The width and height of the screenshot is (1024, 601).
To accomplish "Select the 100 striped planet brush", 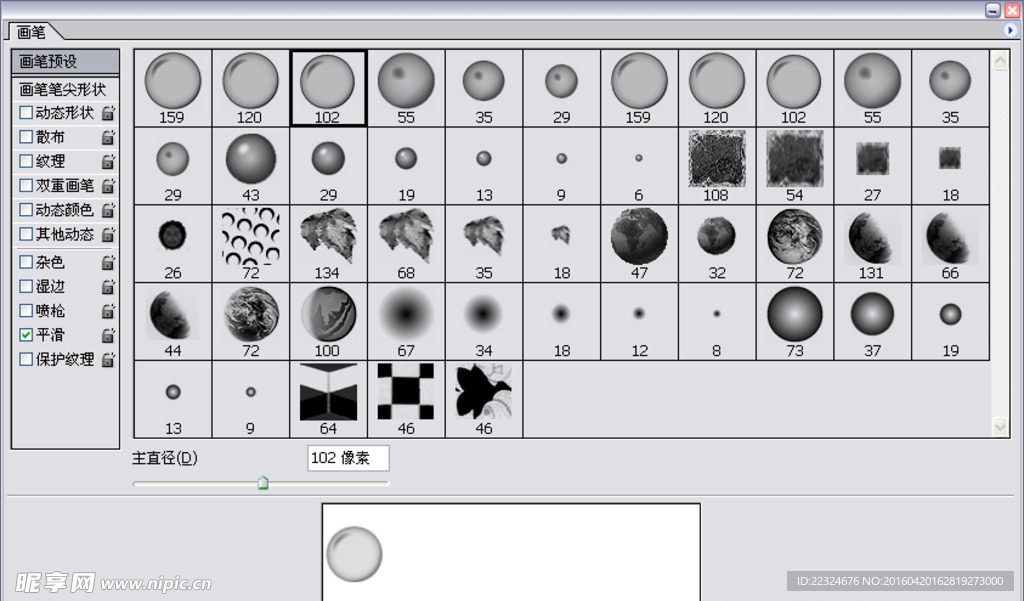I will 328,321.
